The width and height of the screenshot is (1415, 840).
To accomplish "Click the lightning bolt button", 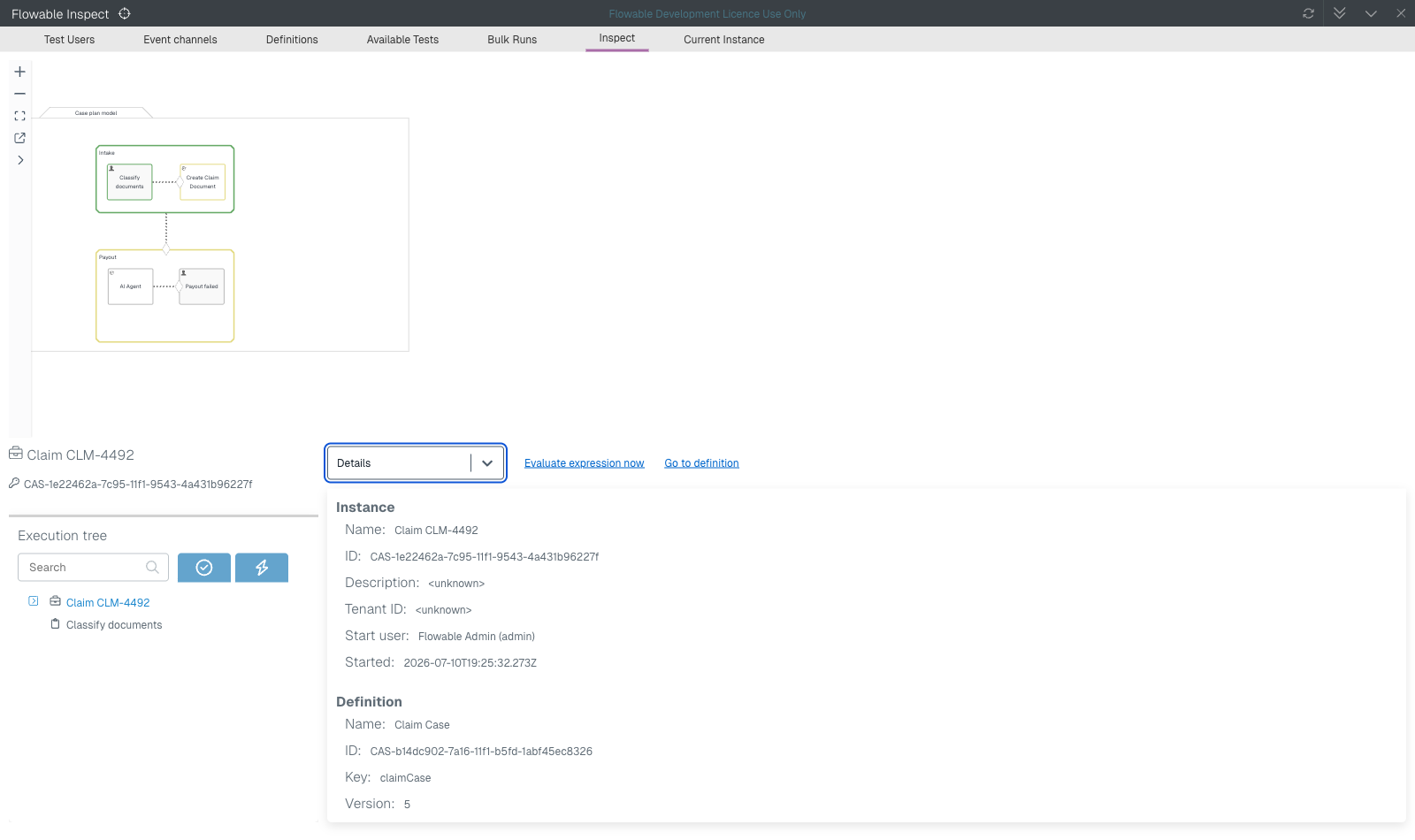I will pyautogui.click(x=262, y=568).
